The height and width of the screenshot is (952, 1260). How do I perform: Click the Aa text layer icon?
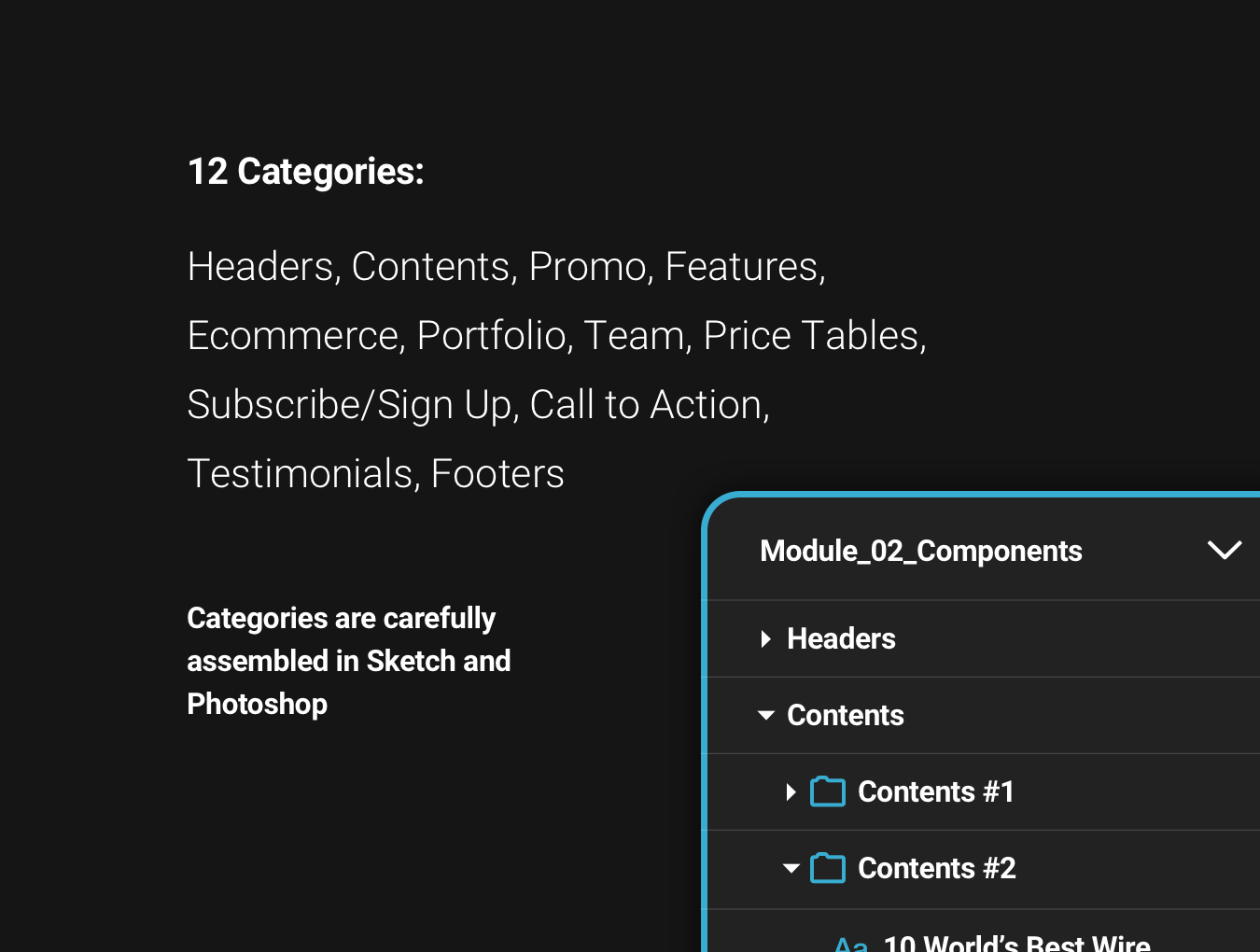click(851, 944)
